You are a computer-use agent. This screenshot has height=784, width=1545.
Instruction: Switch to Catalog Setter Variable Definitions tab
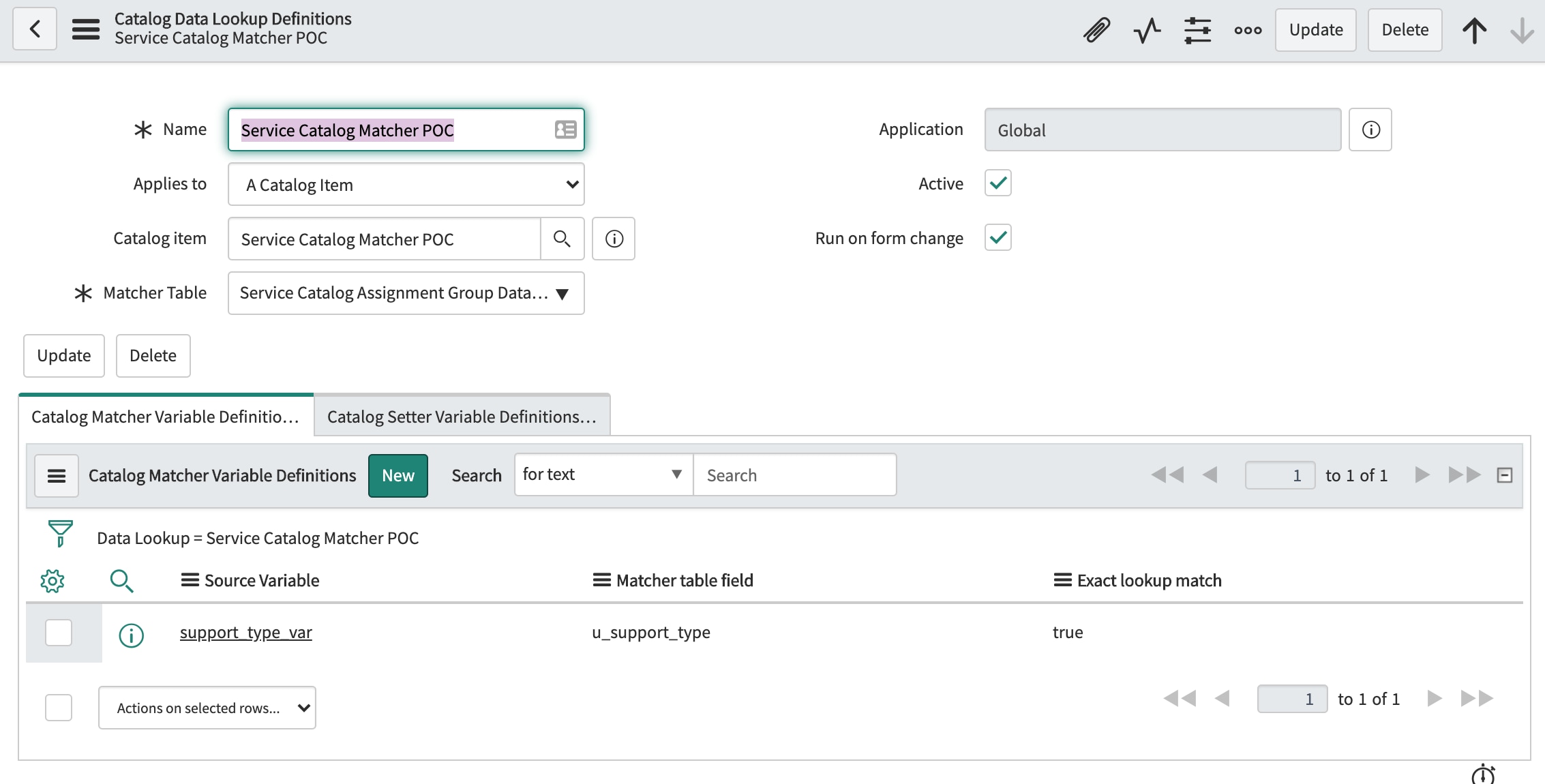tap(462, 414)
